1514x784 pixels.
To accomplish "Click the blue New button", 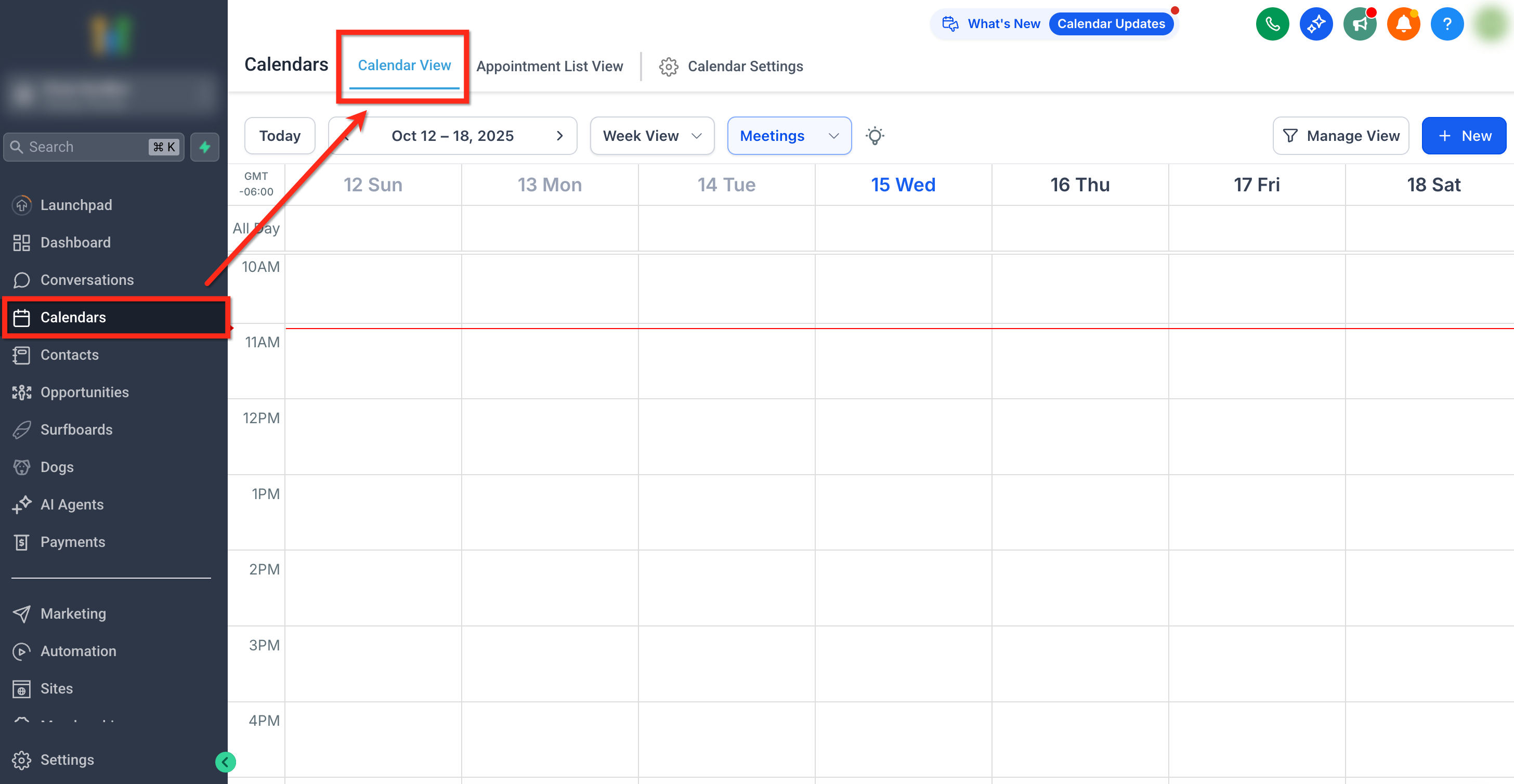I will pos(1464,136).
